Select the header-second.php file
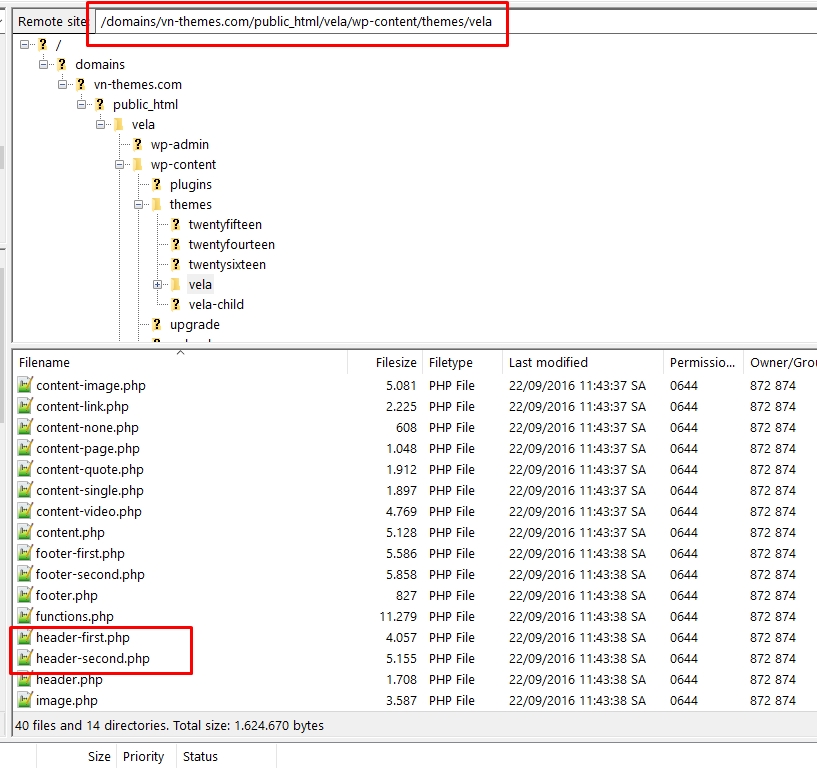Screen dimensions: 817x774 tap(93, 659)
